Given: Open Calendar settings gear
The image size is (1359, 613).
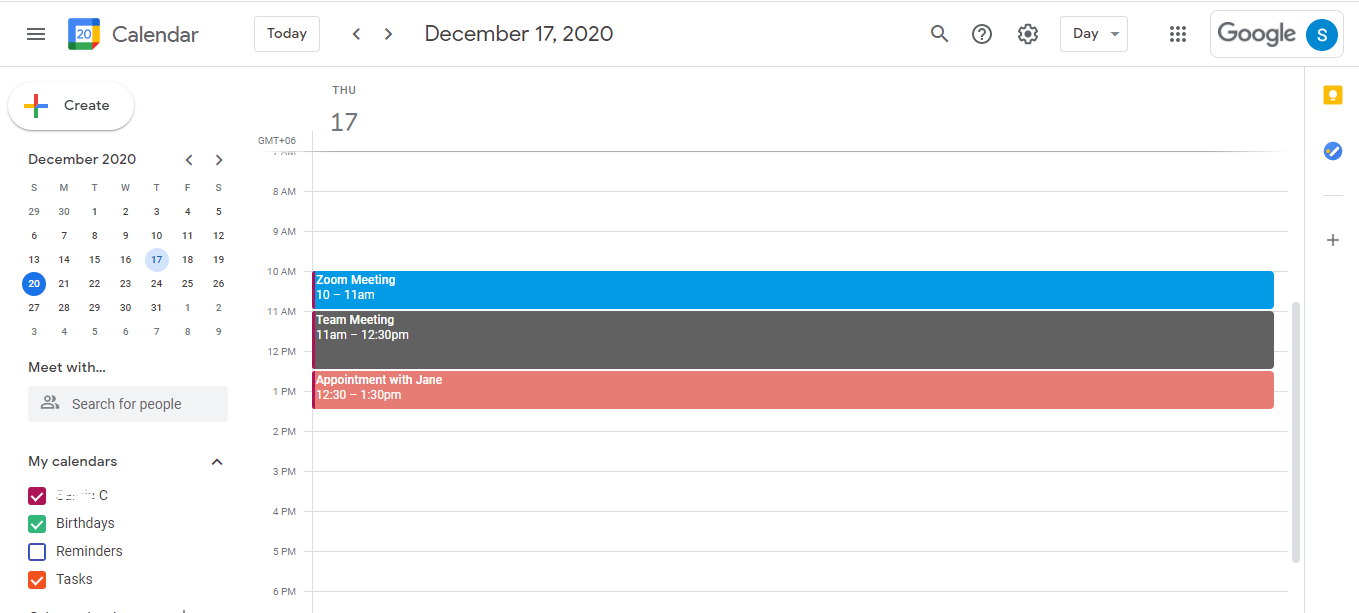Looking at the screenshot, I should 1027,33.
